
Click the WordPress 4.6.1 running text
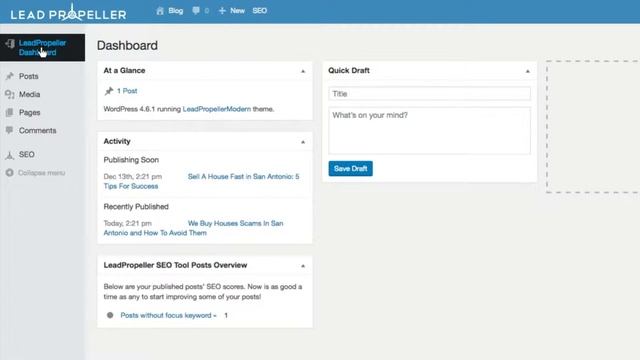142,109
